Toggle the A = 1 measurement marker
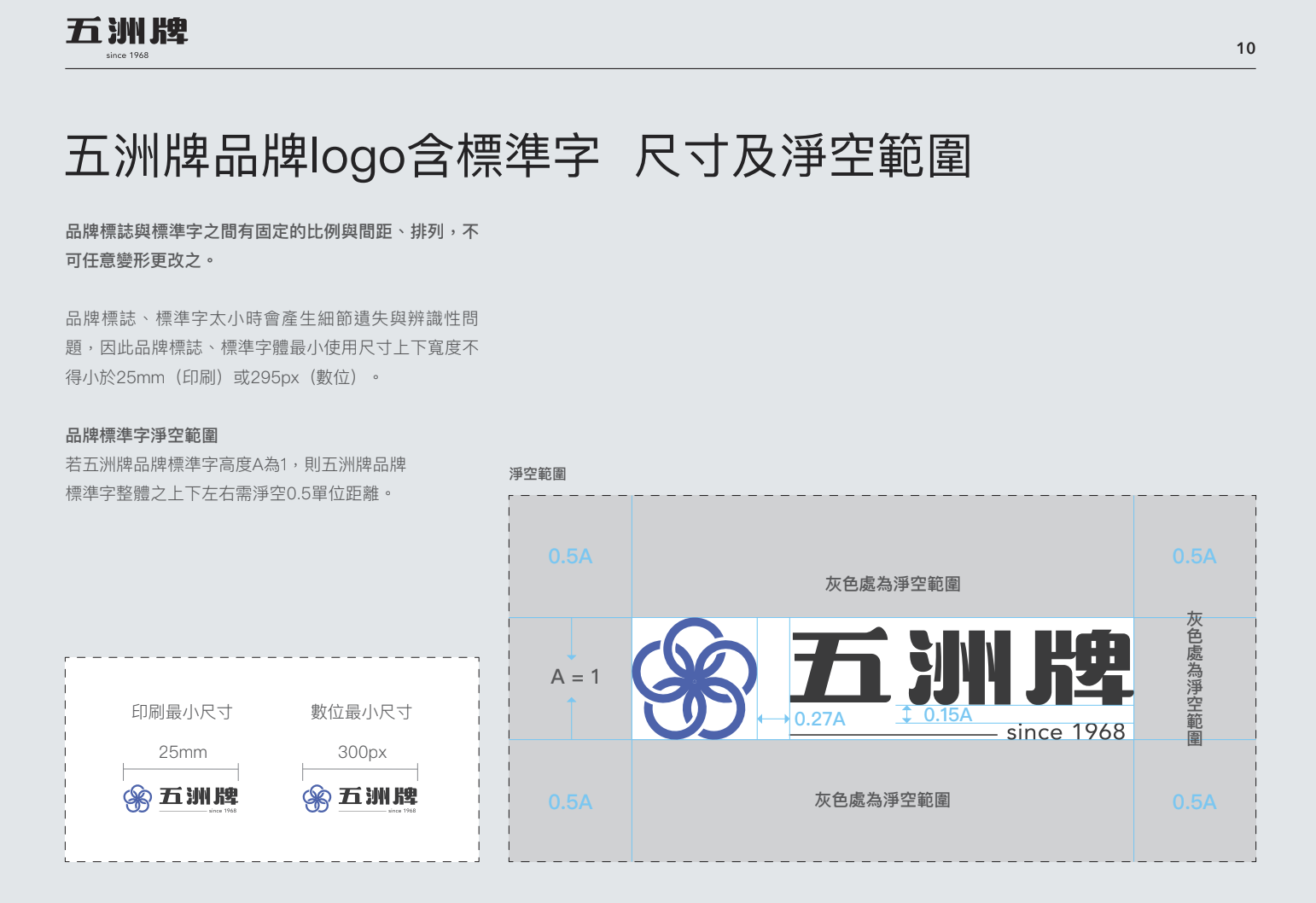Viewport: 1316px width, 903px height. pos(576,677)
